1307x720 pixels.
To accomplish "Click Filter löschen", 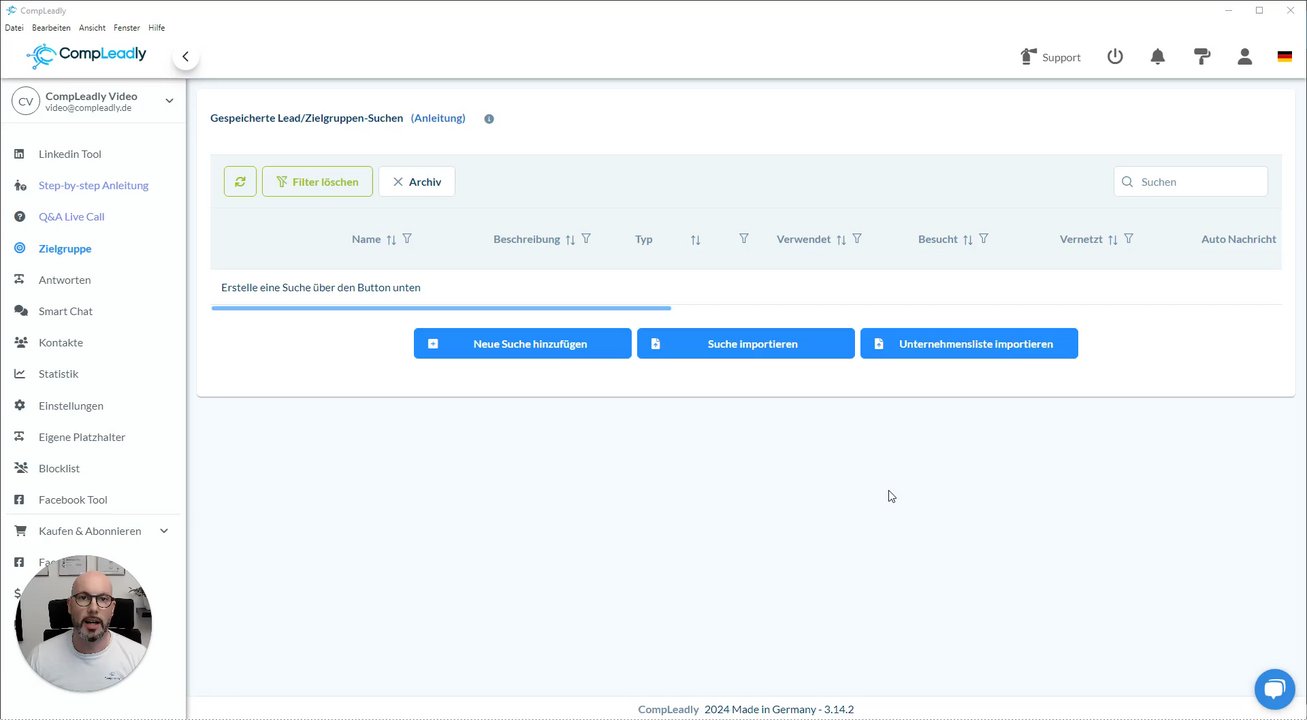I will pos(317,182).
